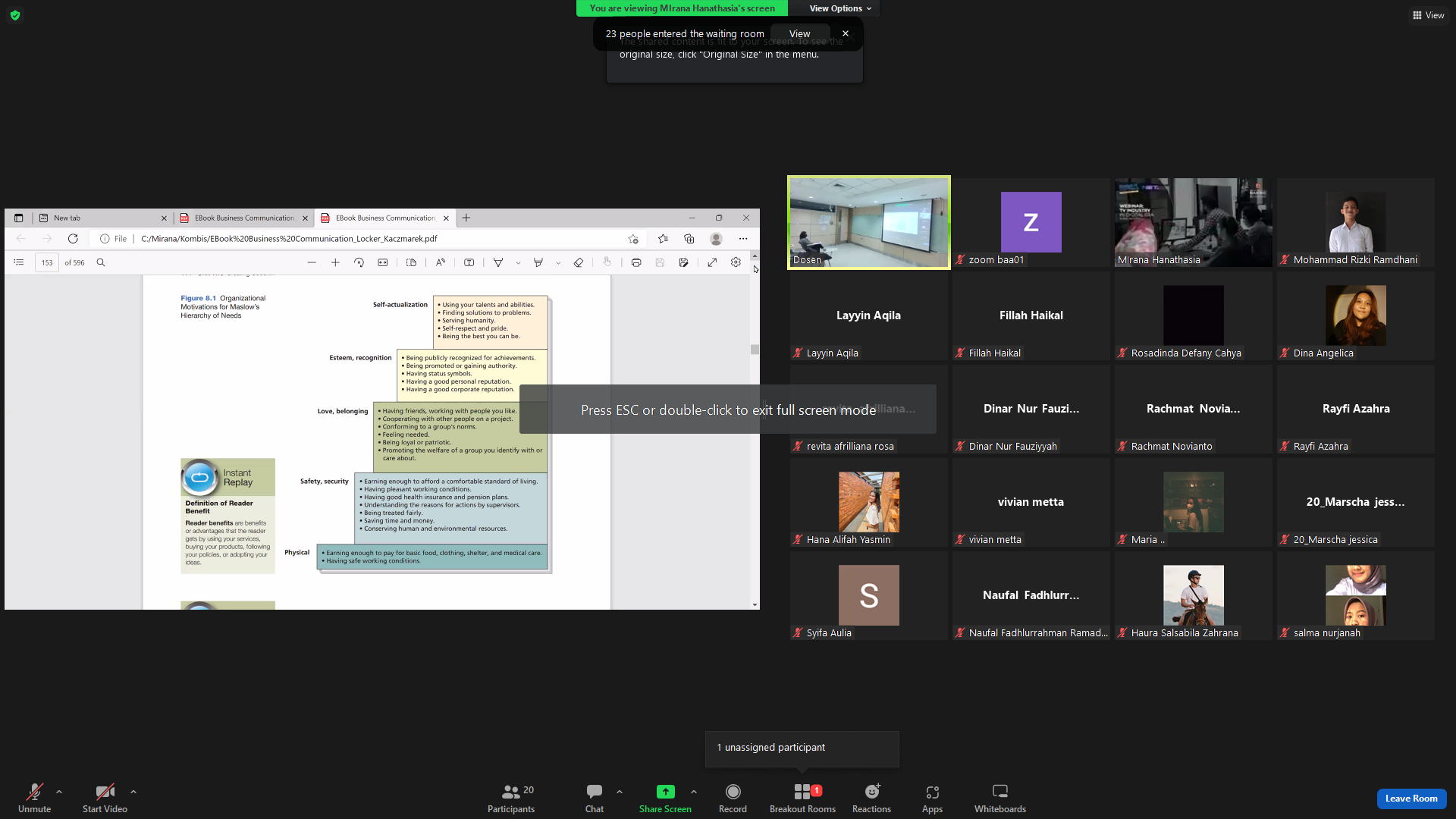Click the PDF Save as icon
Screen dimensions: 1456x819
684,262
